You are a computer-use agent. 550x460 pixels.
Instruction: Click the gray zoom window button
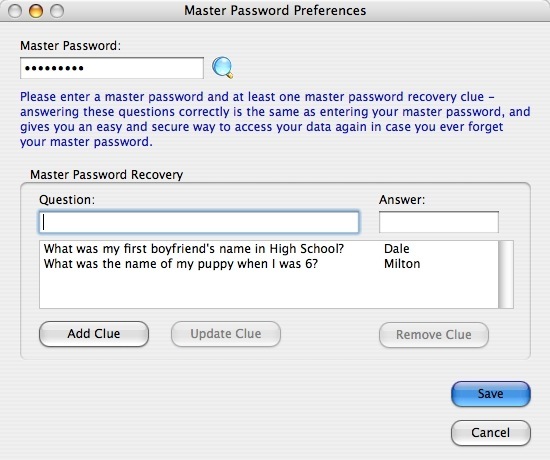pos(57,11)
